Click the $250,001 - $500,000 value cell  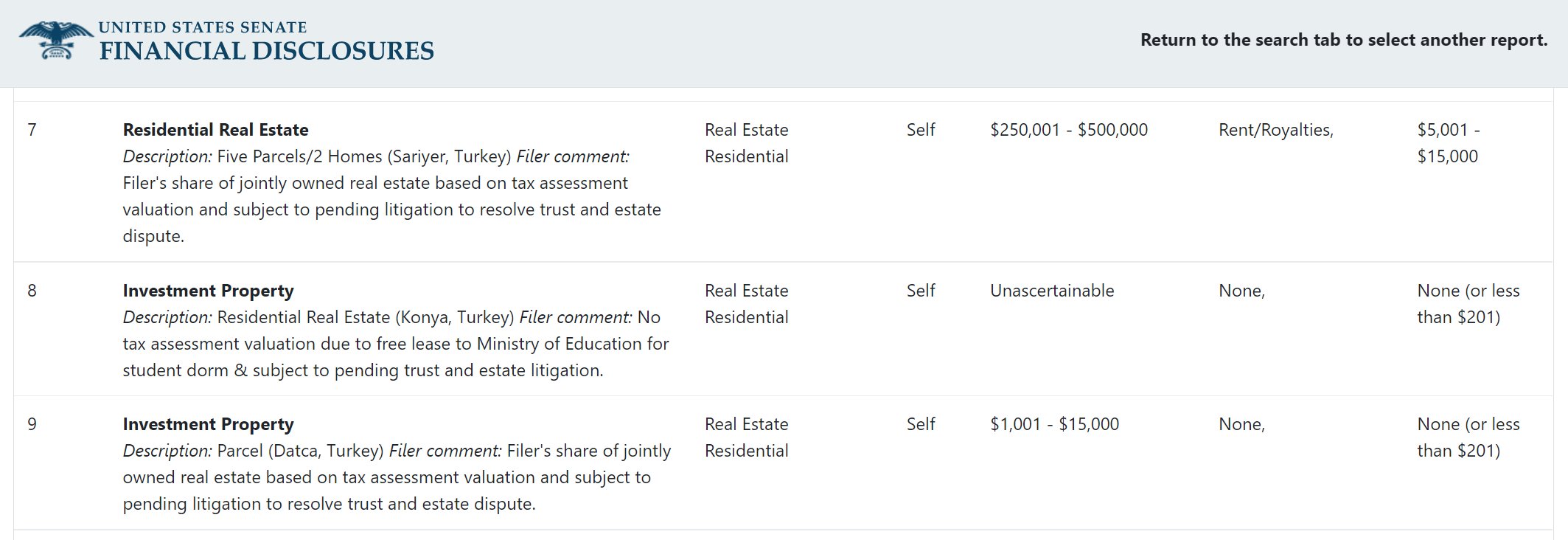click(1068, 130)
